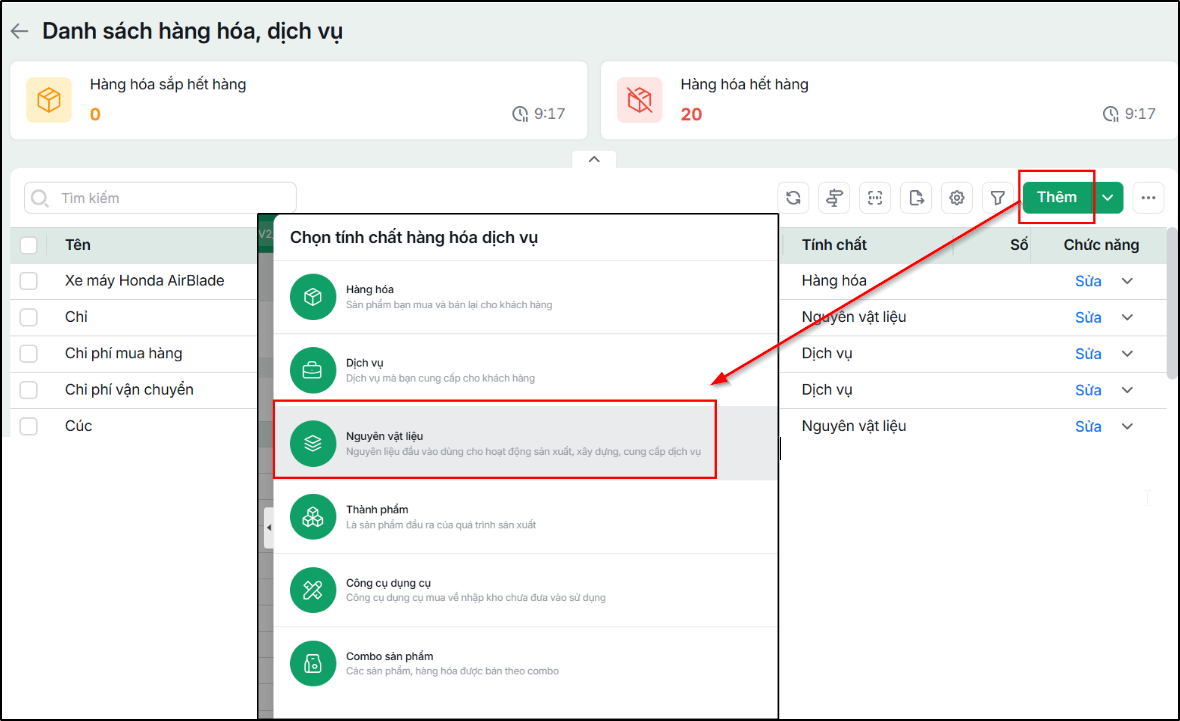This screenshot has height=721, width=1180.
Task: Click the Chi phí vận chuyển name
Action: pos(129,390)
